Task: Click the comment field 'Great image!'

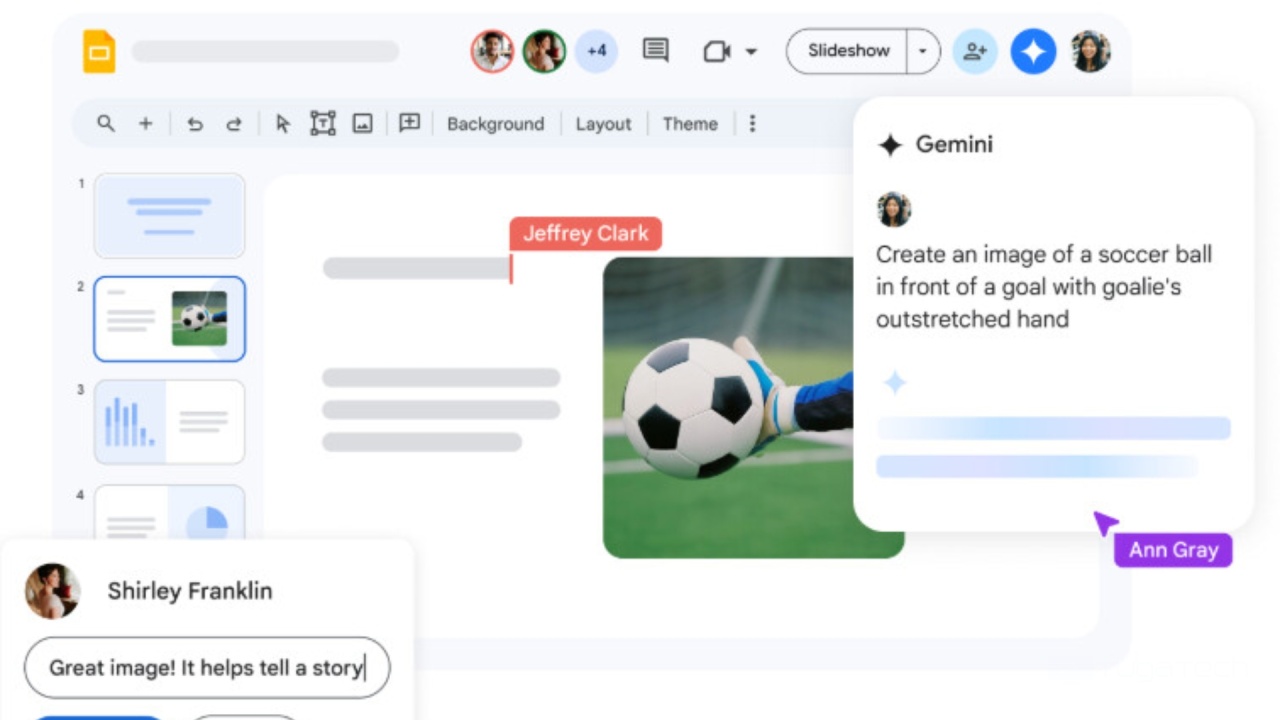Action: [x=207, y=668]
